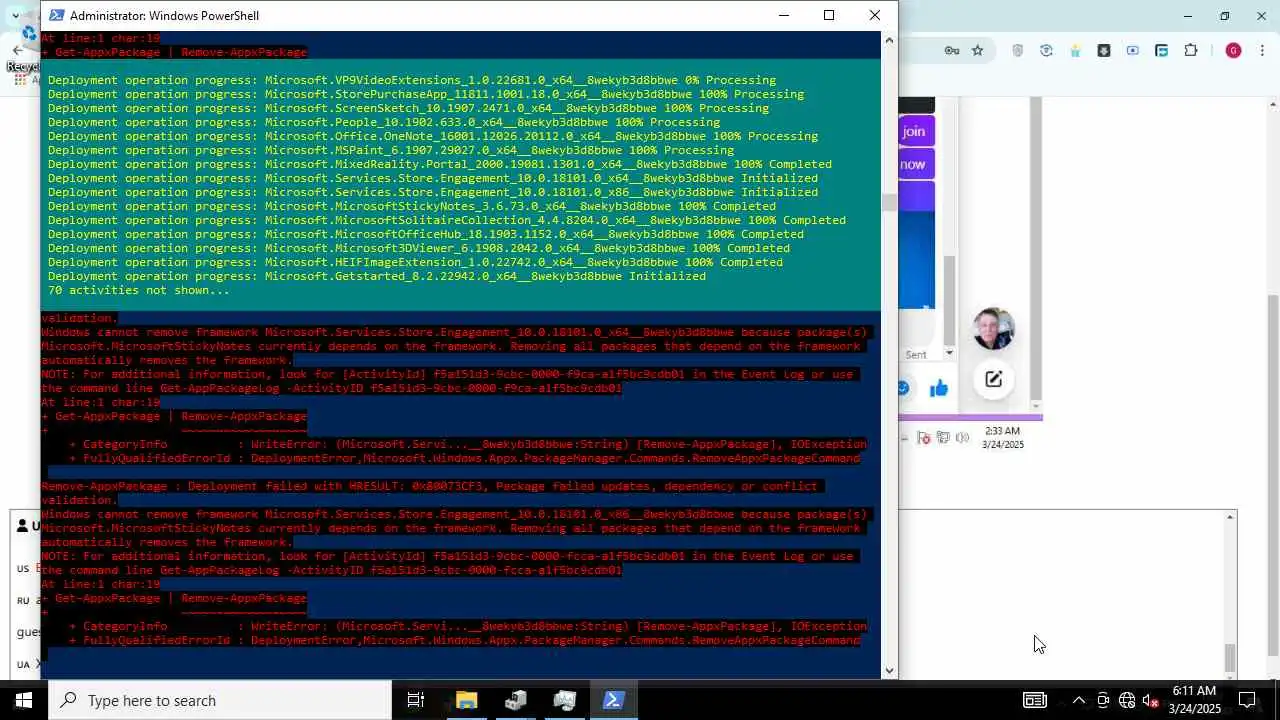Click the 'Microsoft.MSPaint' progress line

click(x=391, y=150)
